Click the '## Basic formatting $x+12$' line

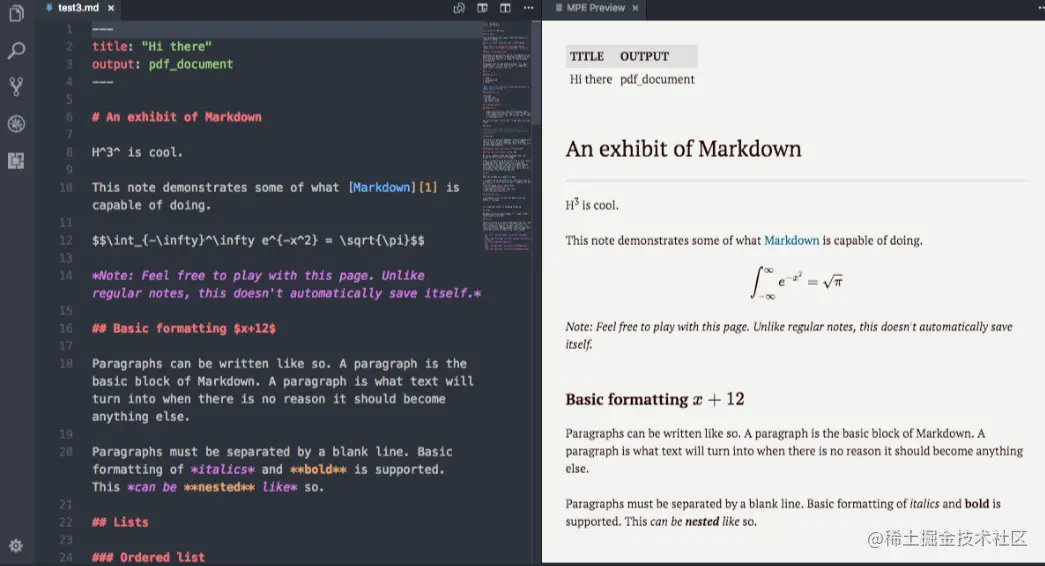click(x=184, y=328)
